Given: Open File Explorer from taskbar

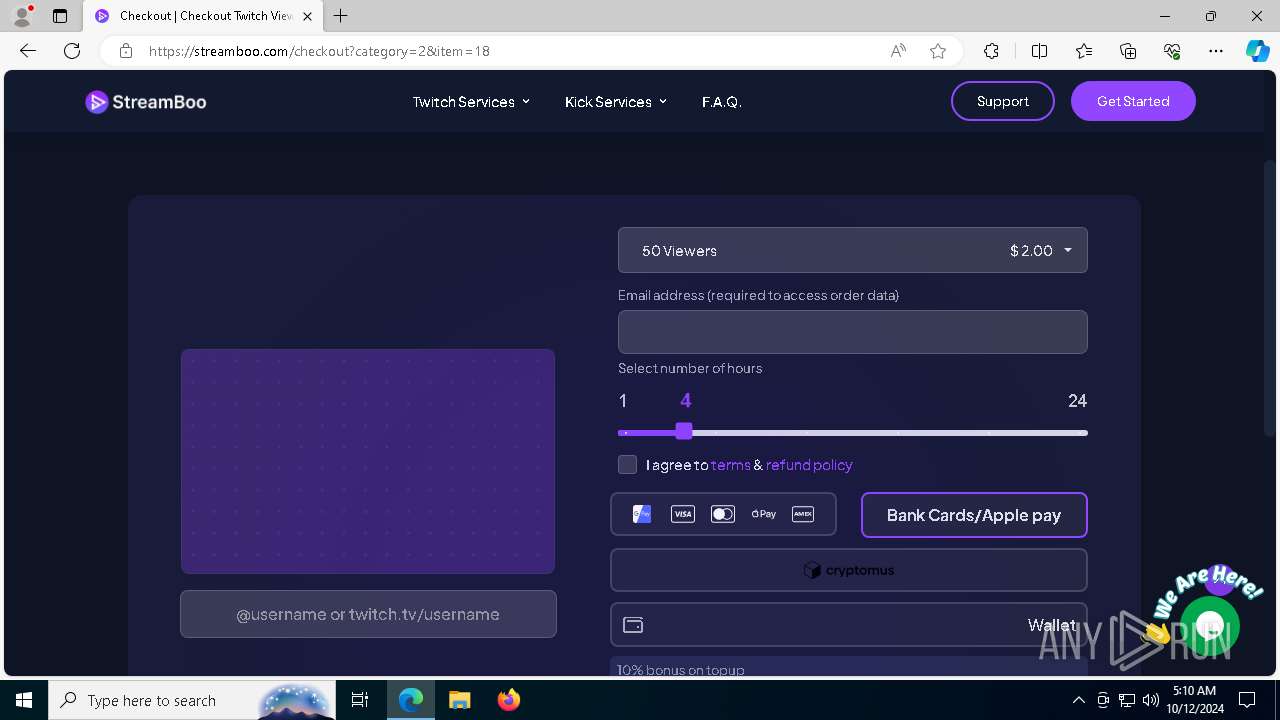Looking at the screenshot, I should pos(459,700).
